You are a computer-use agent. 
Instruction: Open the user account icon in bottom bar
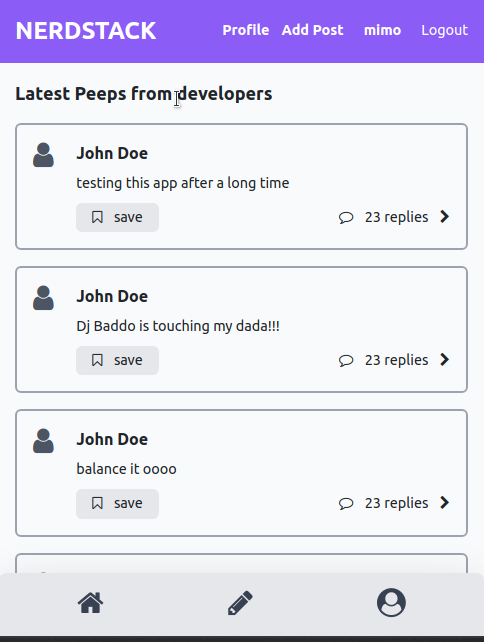coord(391,603)
